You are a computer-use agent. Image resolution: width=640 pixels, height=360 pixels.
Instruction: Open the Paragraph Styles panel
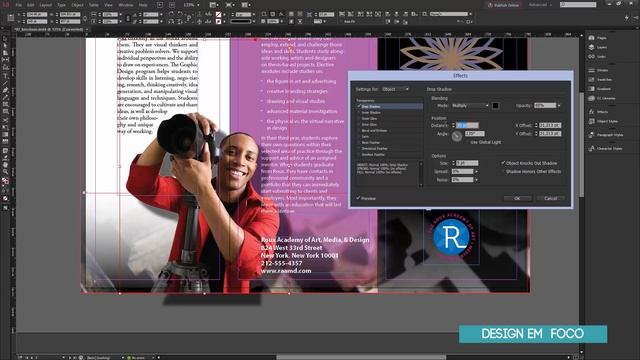click(605, 135)
